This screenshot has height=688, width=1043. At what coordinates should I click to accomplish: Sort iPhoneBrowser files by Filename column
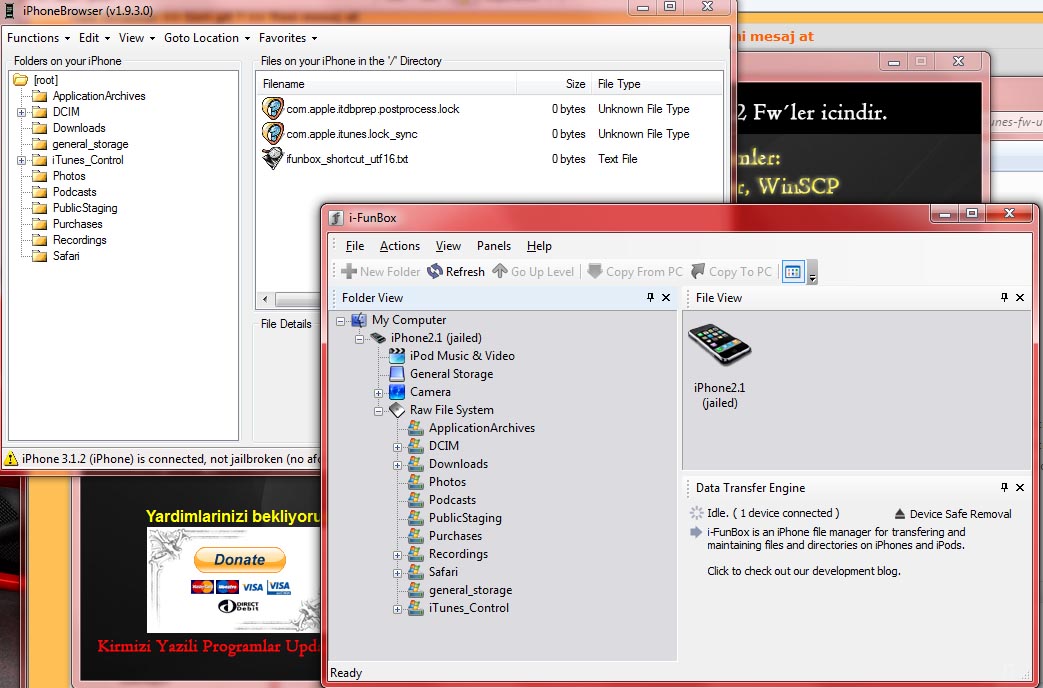point(386,84)
